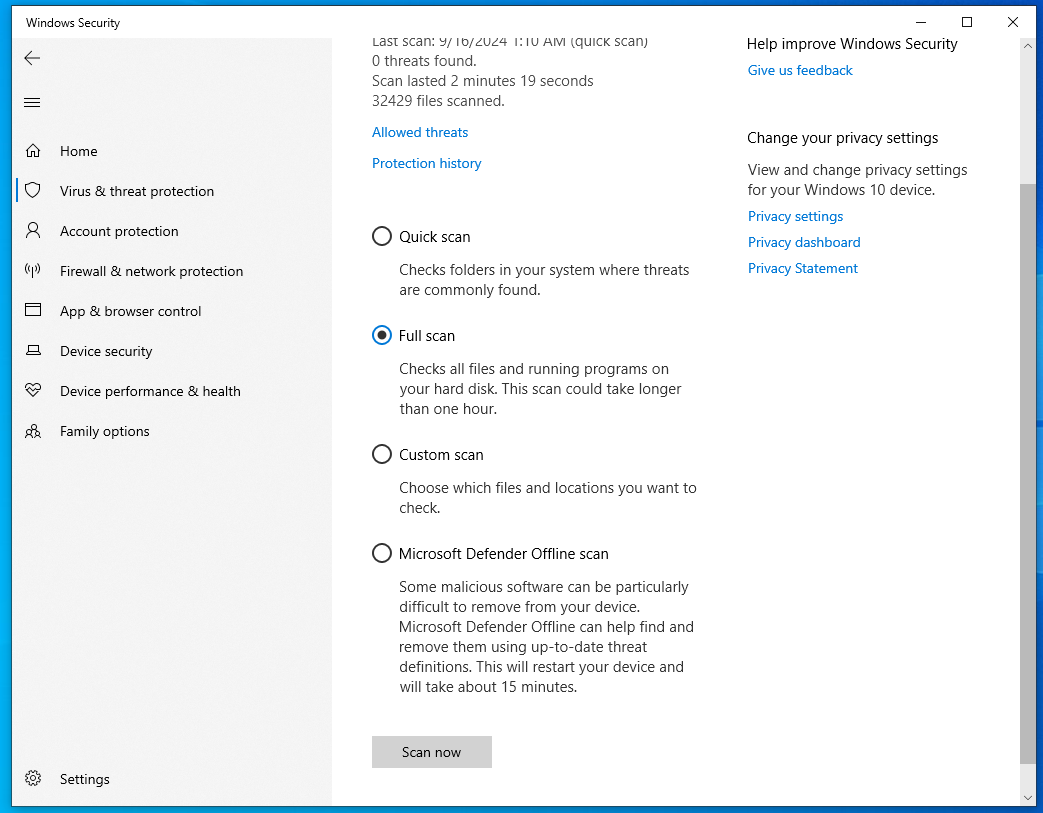Open the Protection history link

point(426,164)
